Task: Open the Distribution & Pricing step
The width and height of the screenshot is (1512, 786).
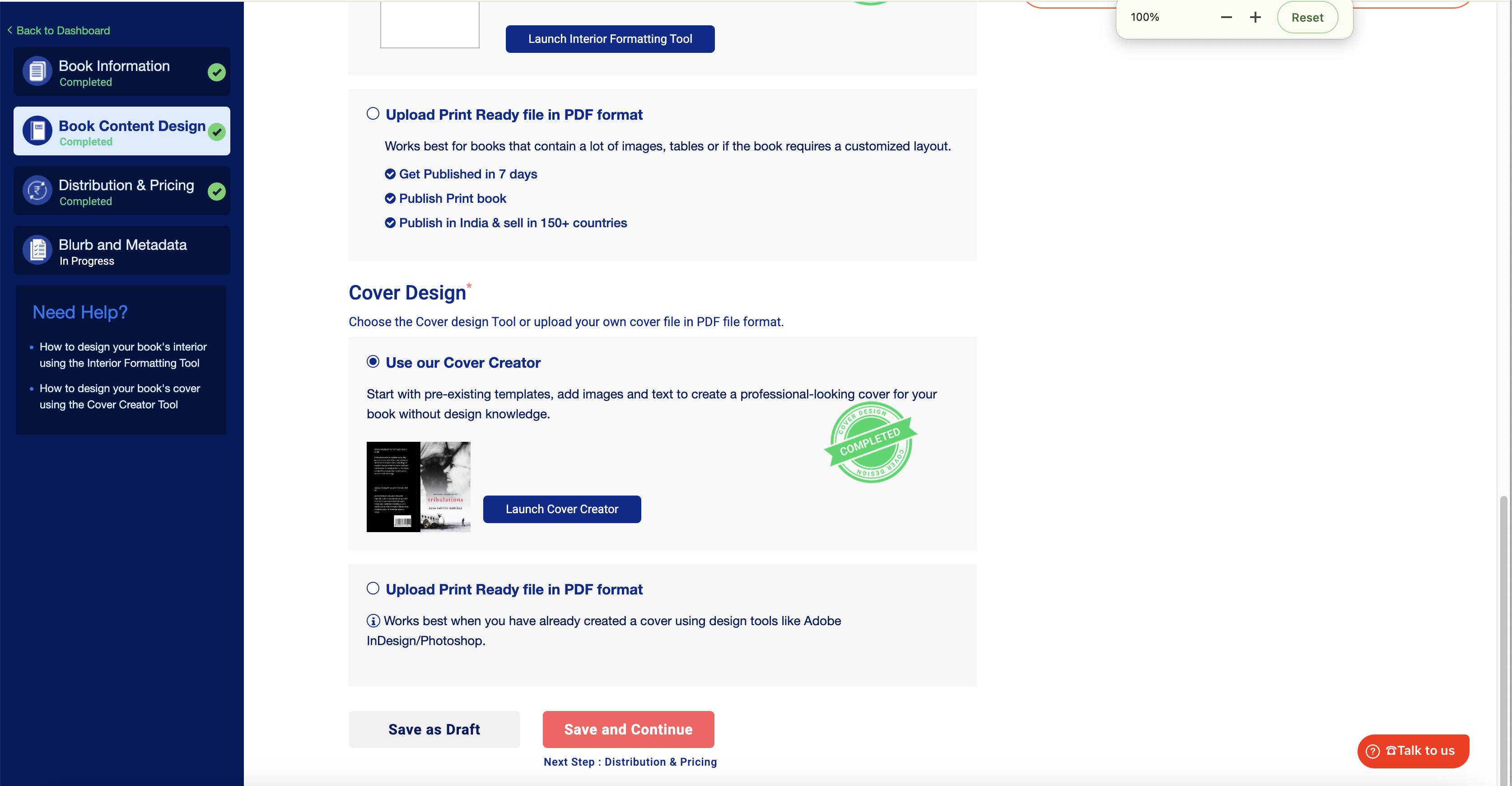Action: pos(126,192)
